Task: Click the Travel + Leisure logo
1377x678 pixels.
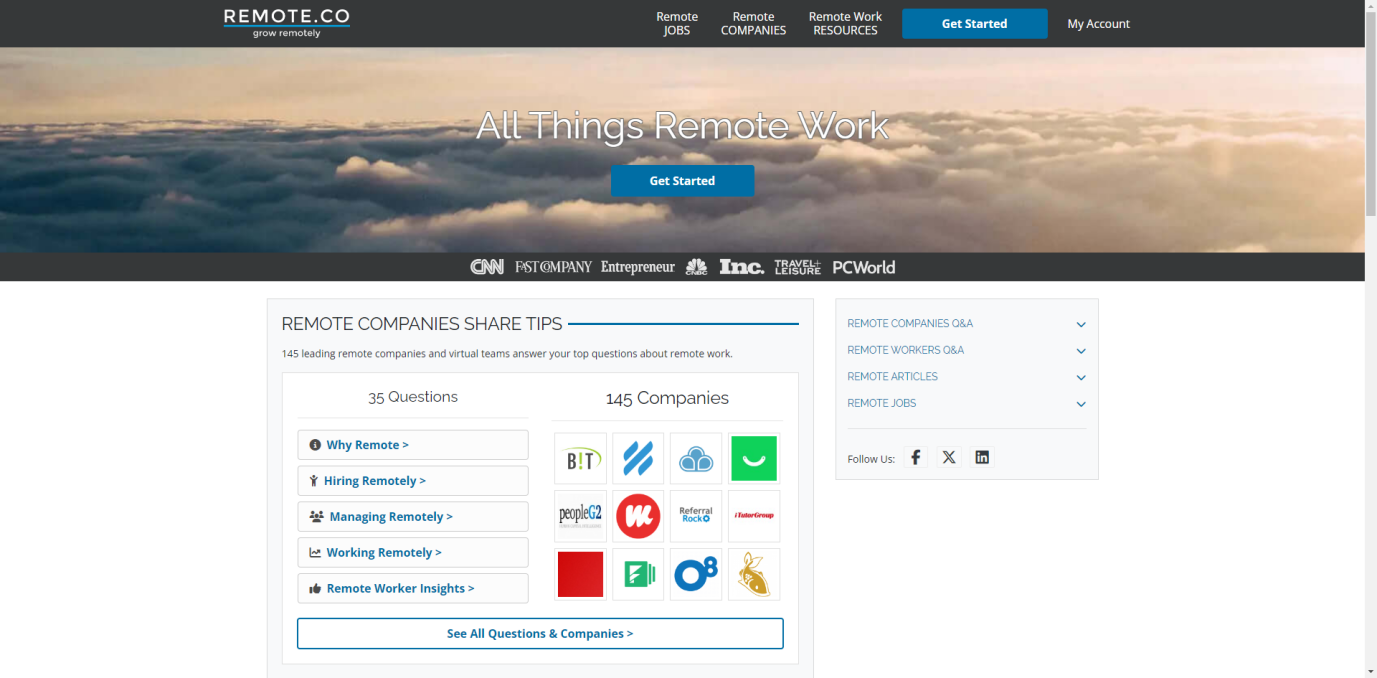Action: (x=798, y=267)
